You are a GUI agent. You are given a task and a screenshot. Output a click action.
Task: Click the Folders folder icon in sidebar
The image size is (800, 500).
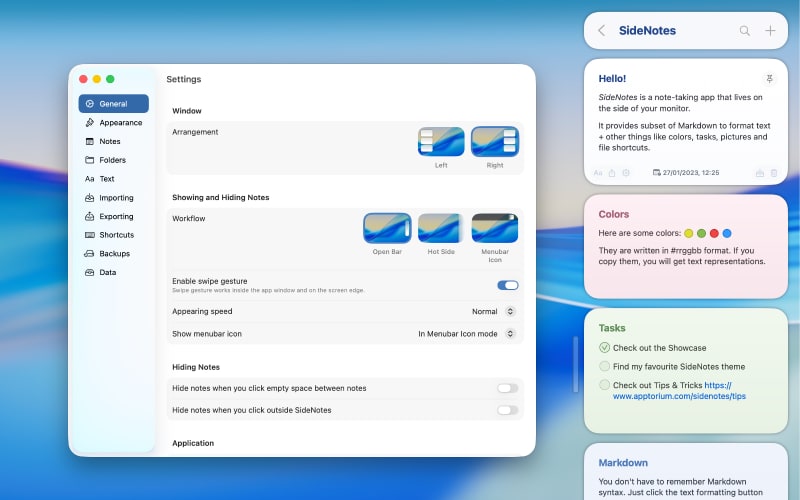point(89,160)
